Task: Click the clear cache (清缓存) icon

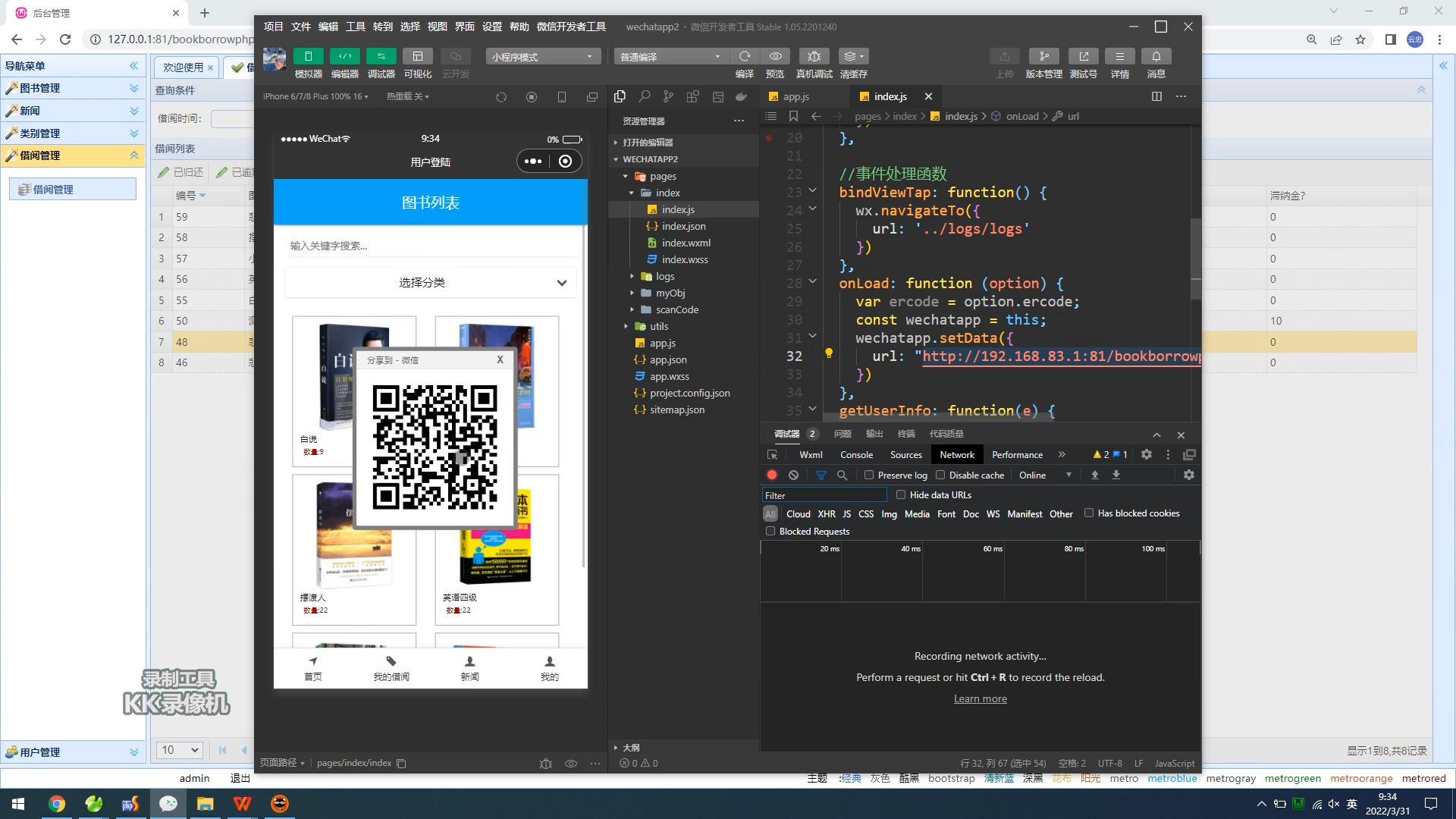Action: pos(853,56)
